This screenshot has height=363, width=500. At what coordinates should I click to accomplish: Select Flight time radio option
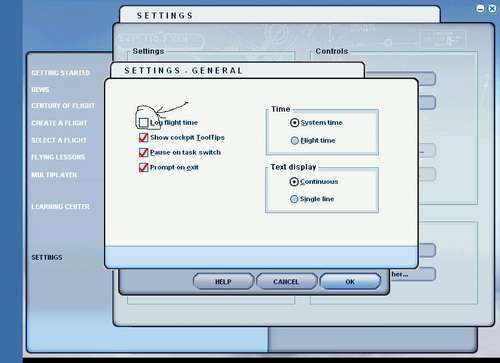click(x=295, y=141)
